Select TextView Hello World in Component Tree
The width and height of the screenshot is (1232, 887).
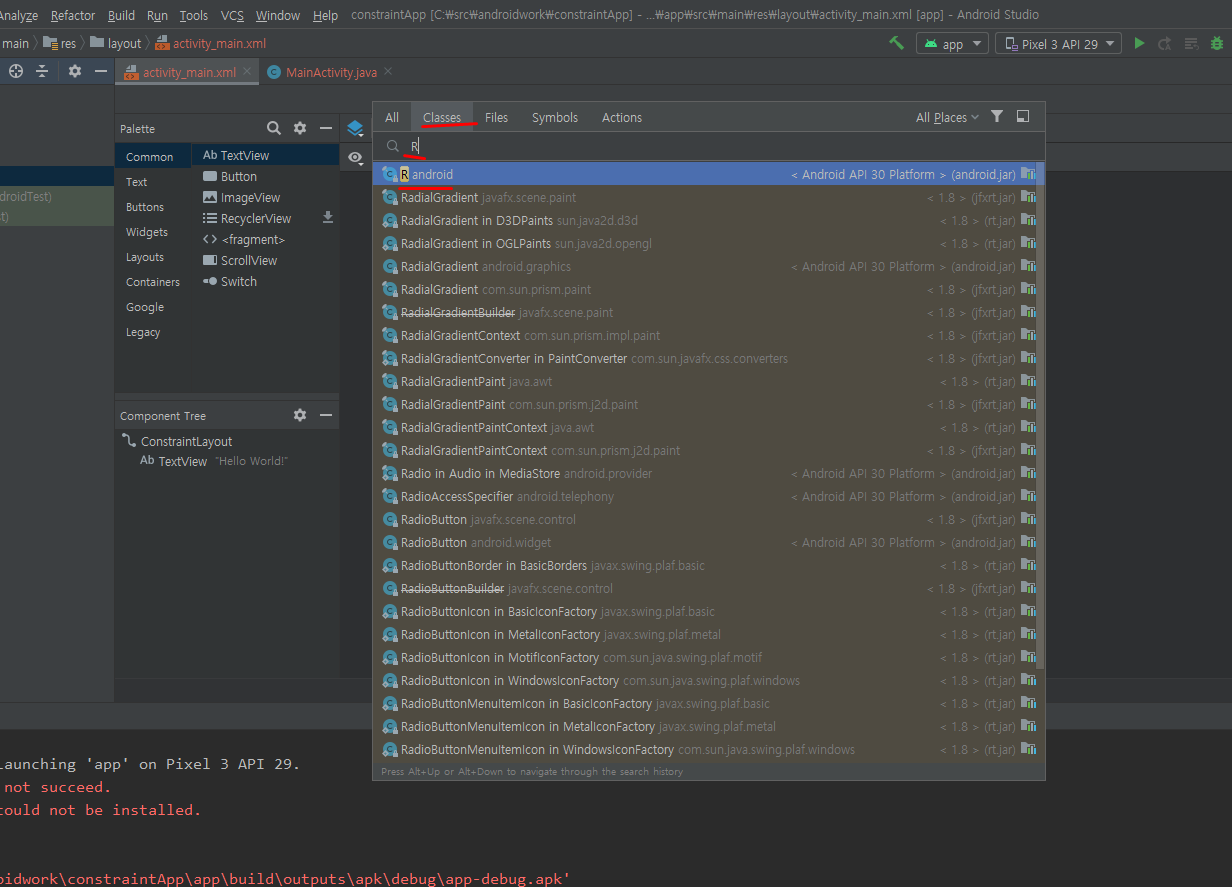(214, 461)
